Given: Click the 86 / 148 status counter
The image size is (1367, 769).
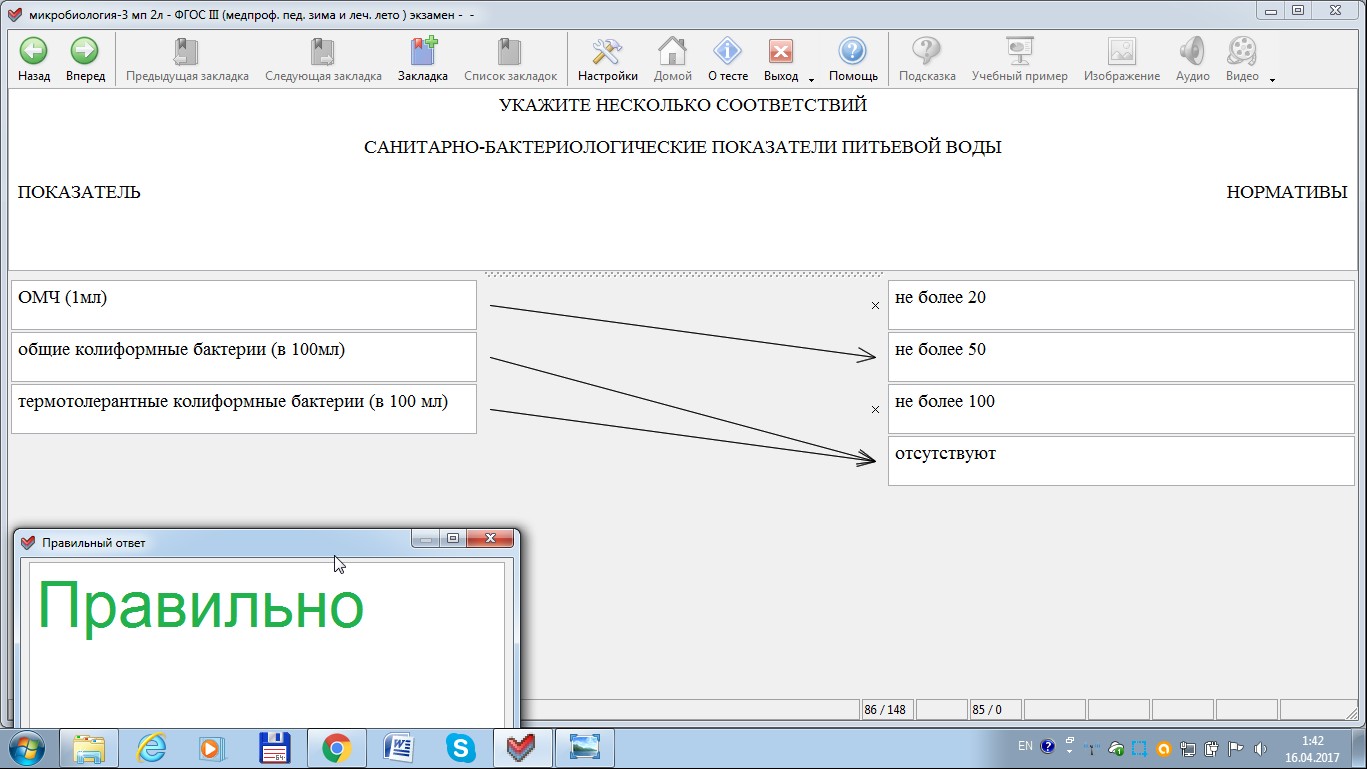Looking at the screenshot, I should pos(885,710).
